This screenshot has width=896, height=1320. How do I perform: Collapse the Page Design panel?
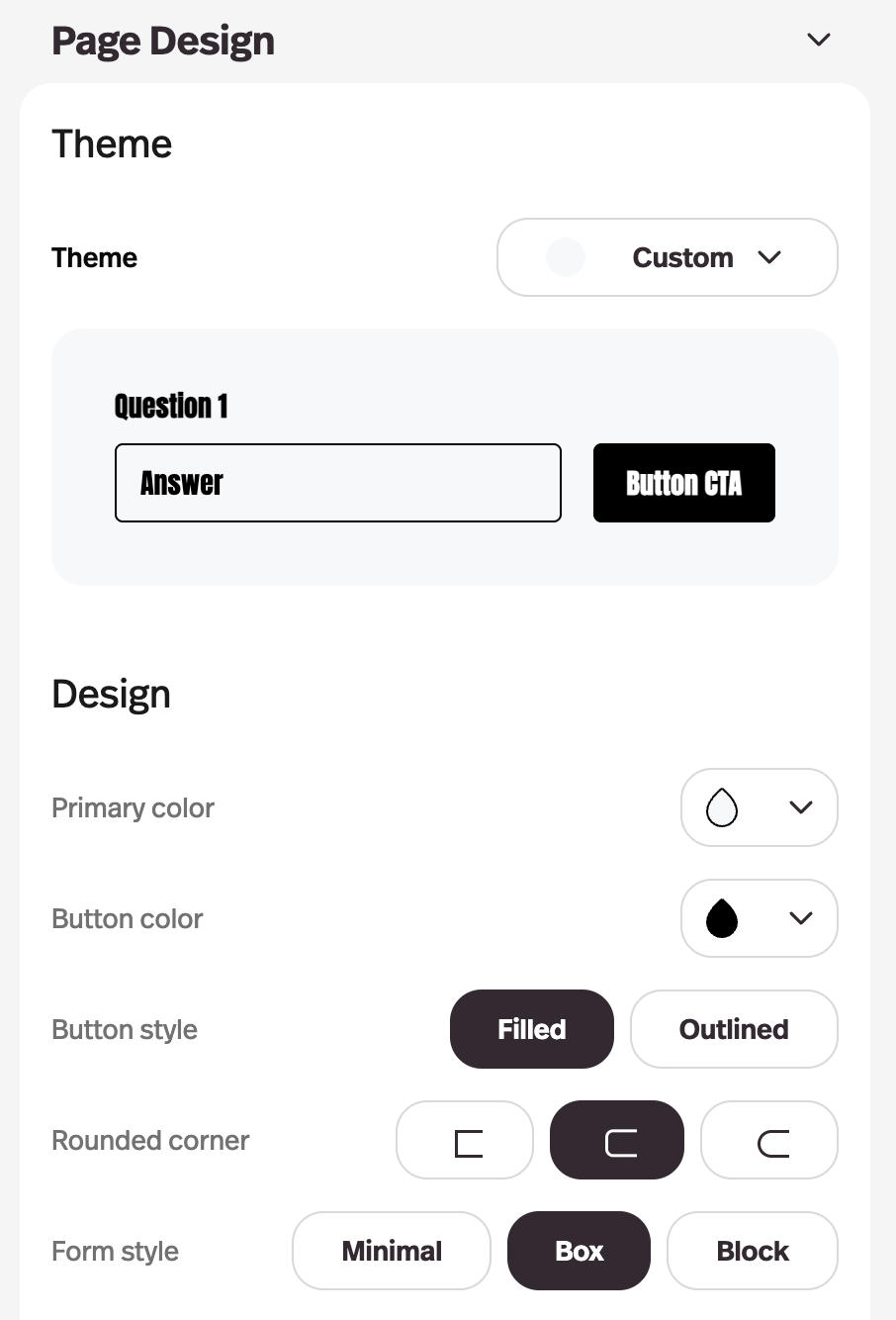[818, 40]
